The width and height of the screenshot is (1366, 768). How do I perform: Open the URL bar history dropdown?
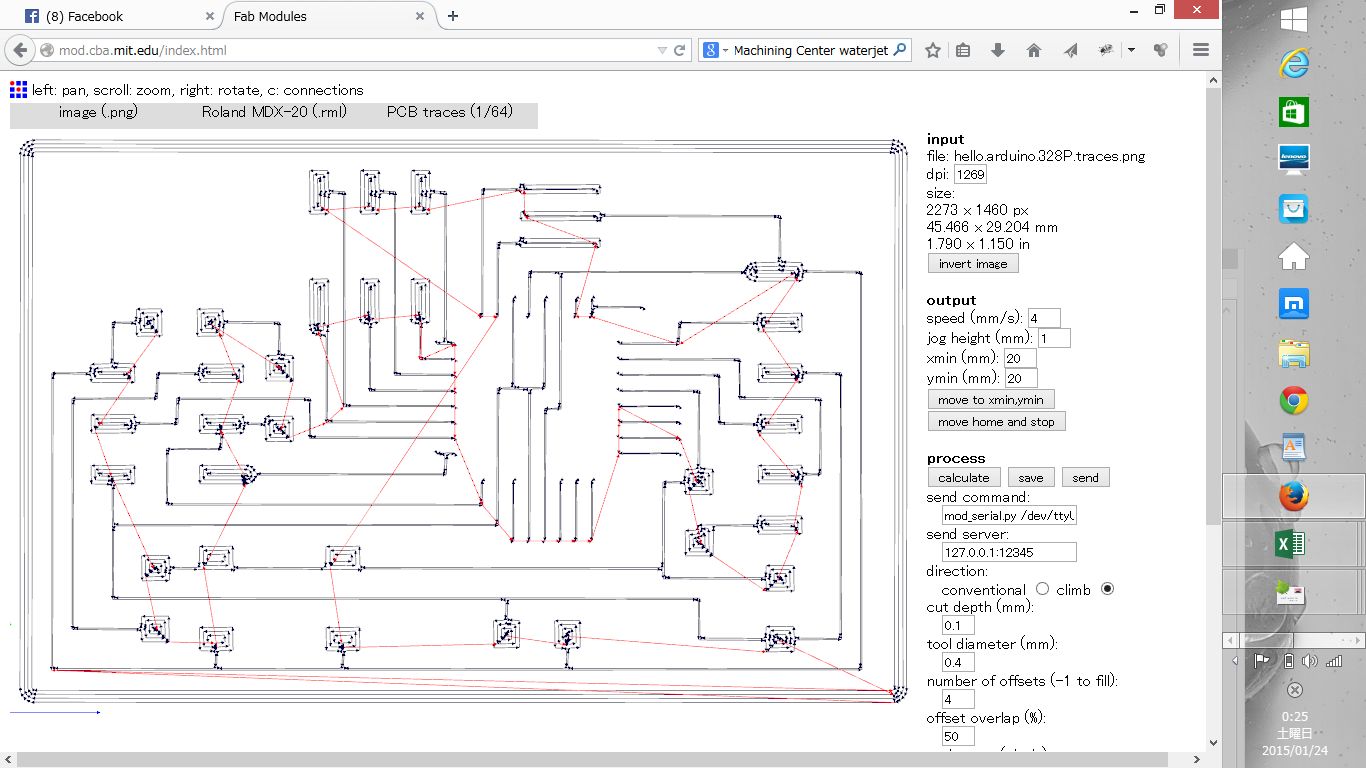[x=662, y=50]
